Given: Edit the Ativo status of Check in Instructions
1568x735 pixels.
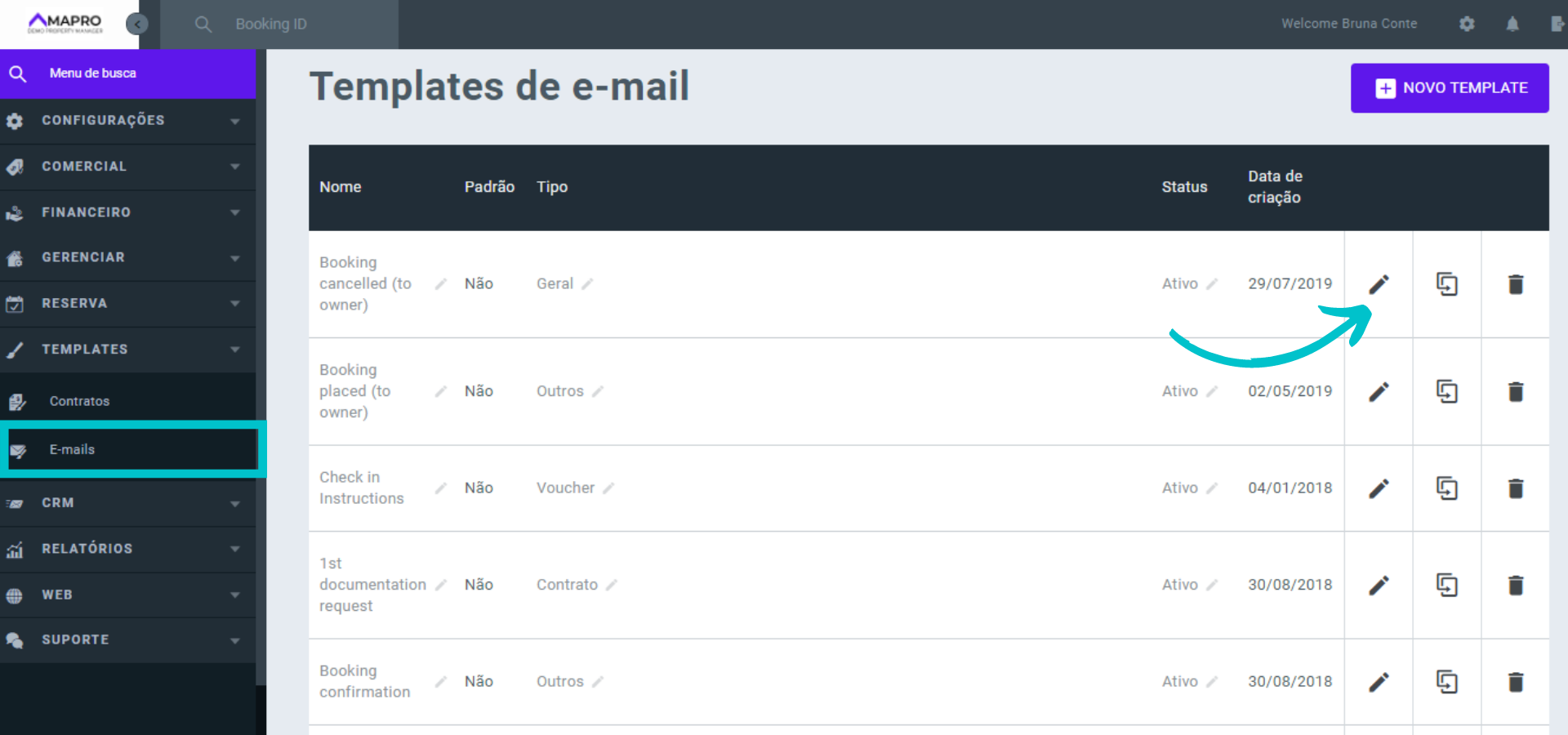Looking at the screenshot, I should click(x=1212, y=488).
